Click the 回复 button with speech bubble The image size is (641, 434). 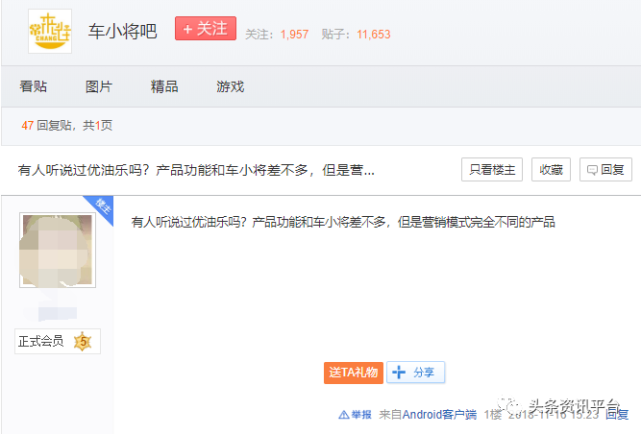[x=606, y=170]
